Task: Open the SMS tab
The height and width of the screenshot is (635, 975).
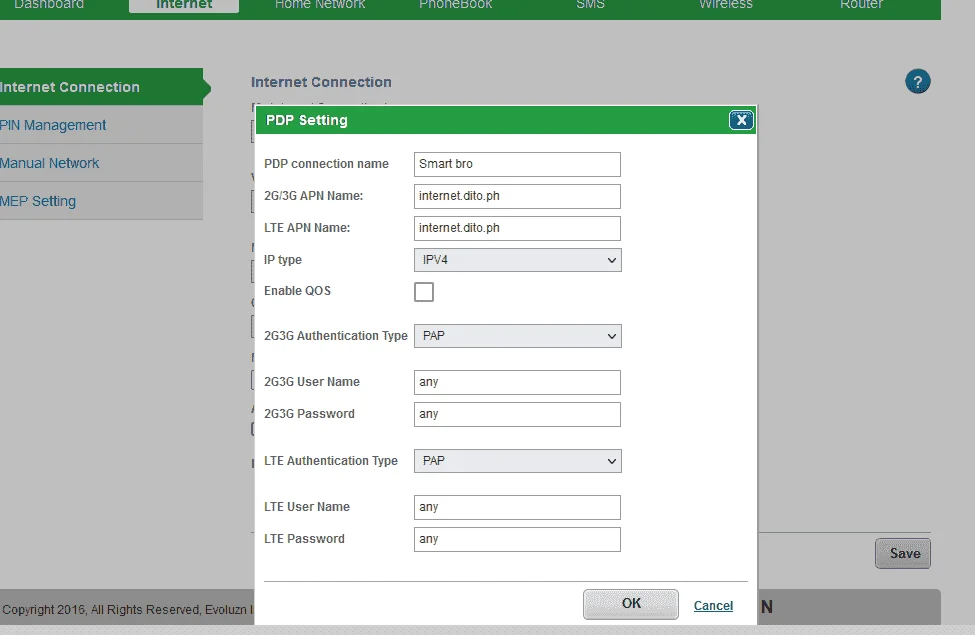Action: 590,4
